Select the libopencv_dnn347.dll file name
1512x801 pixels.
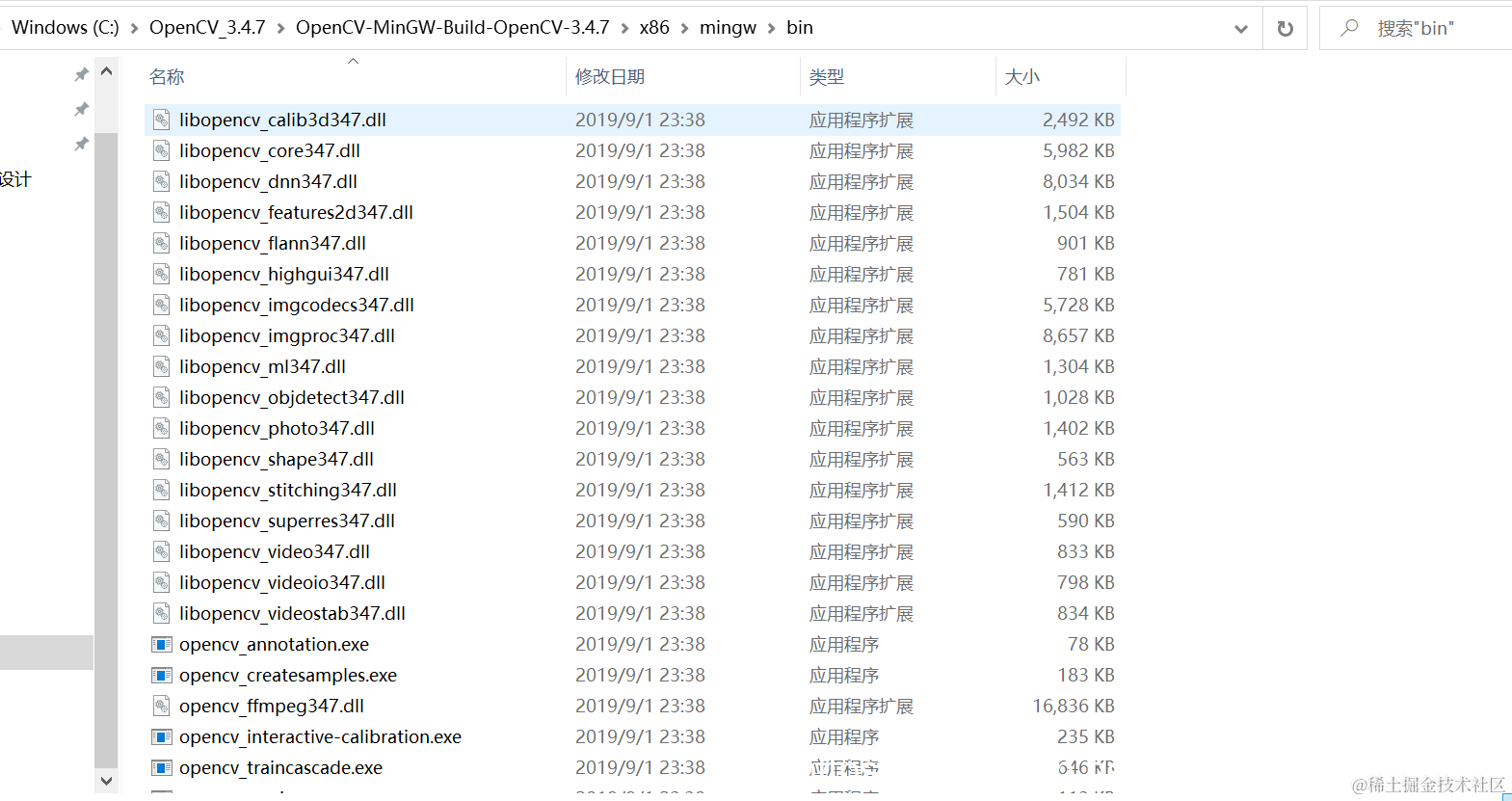[268, 181]
